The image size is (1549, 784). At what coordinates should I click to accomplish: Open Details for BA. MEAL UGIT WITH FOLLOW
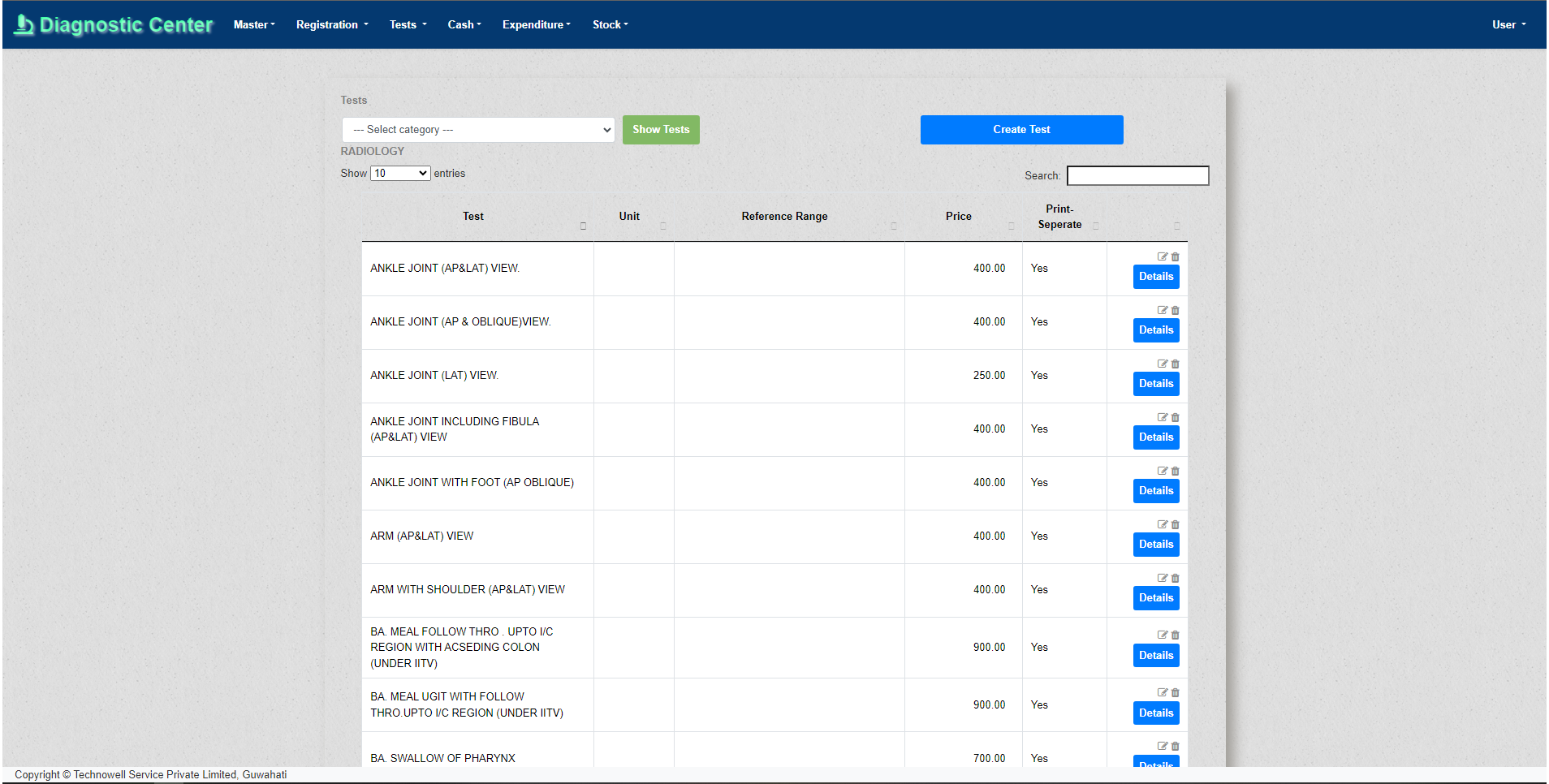[x=1156, y=713]
